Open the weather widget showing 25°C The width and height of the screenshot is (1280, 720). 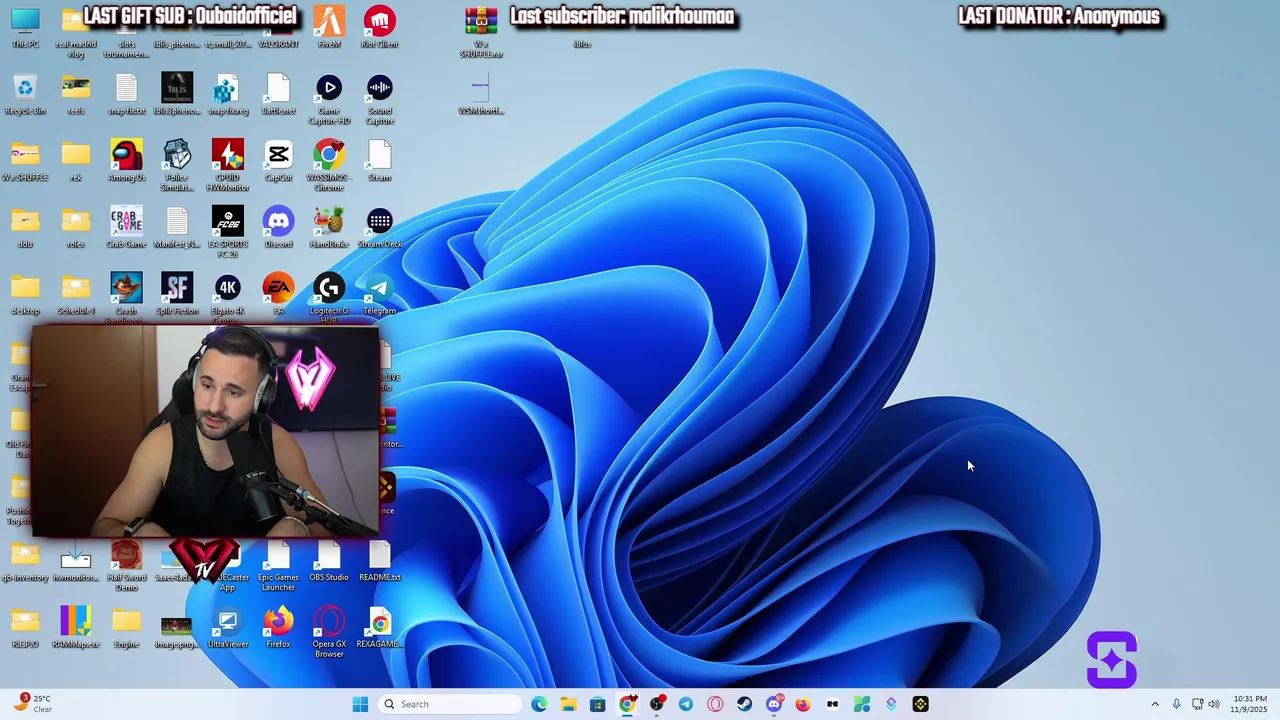click(32, 704)
